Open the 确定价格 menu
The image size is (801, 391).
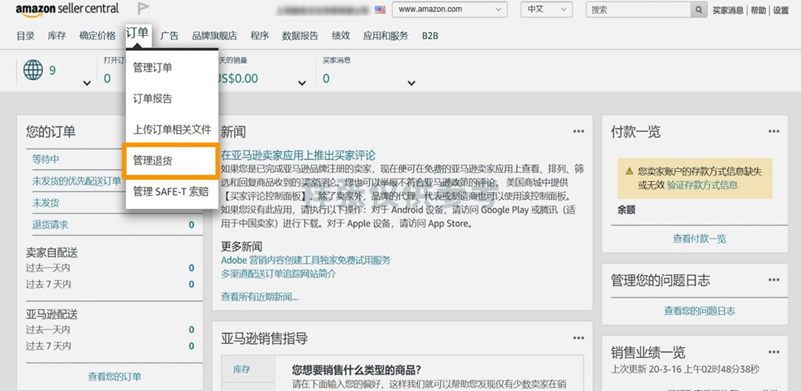tap(98, 36)
